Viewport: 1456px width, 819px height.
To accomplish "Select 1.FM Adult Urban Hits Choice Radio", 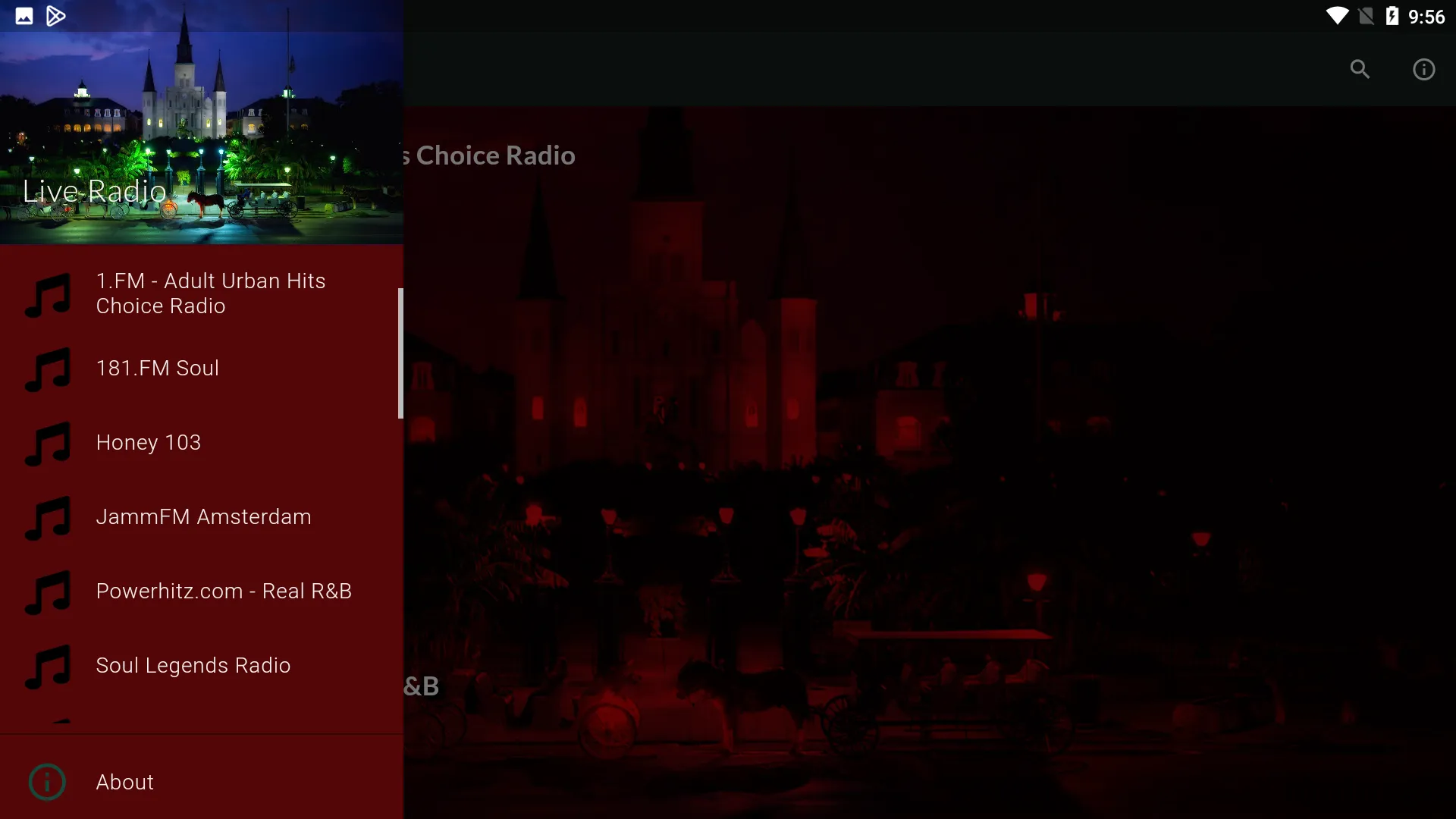I will [210, 293].
